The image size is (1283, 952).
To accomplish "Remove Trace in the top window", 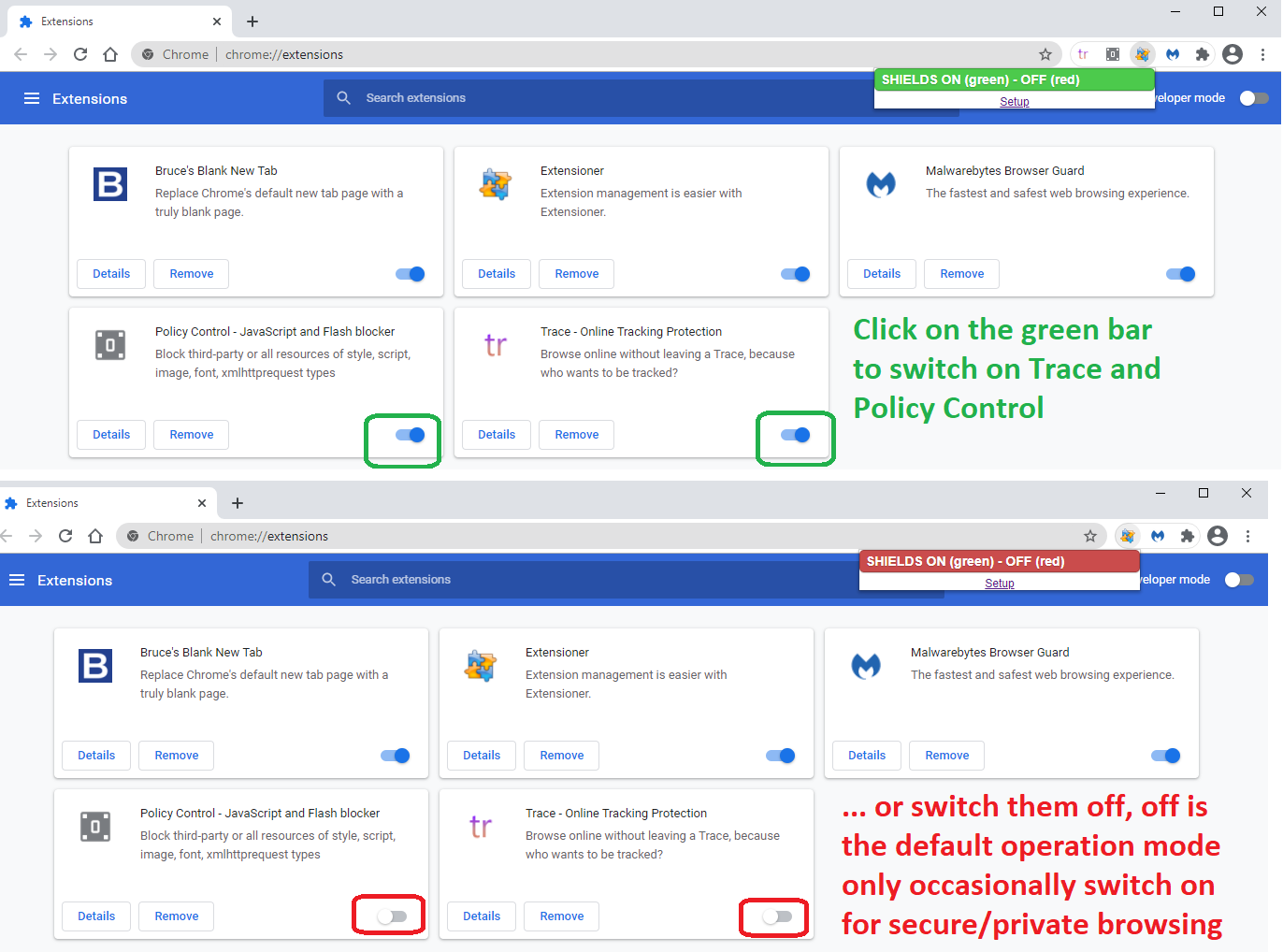I will (x=577, y=435).
